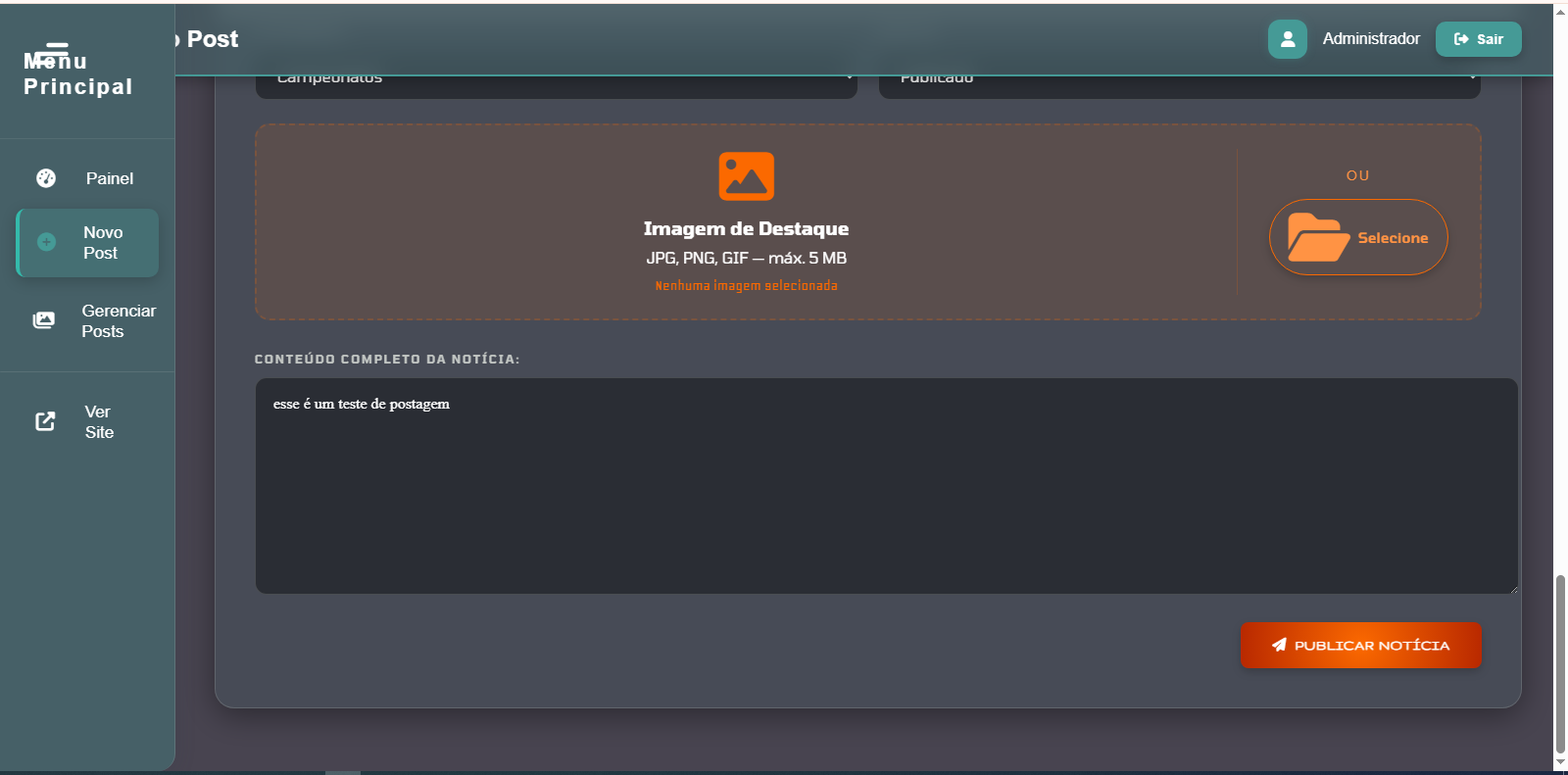
Task: Click the textarea resize handle corner
Action: (x=1512, y=588)
